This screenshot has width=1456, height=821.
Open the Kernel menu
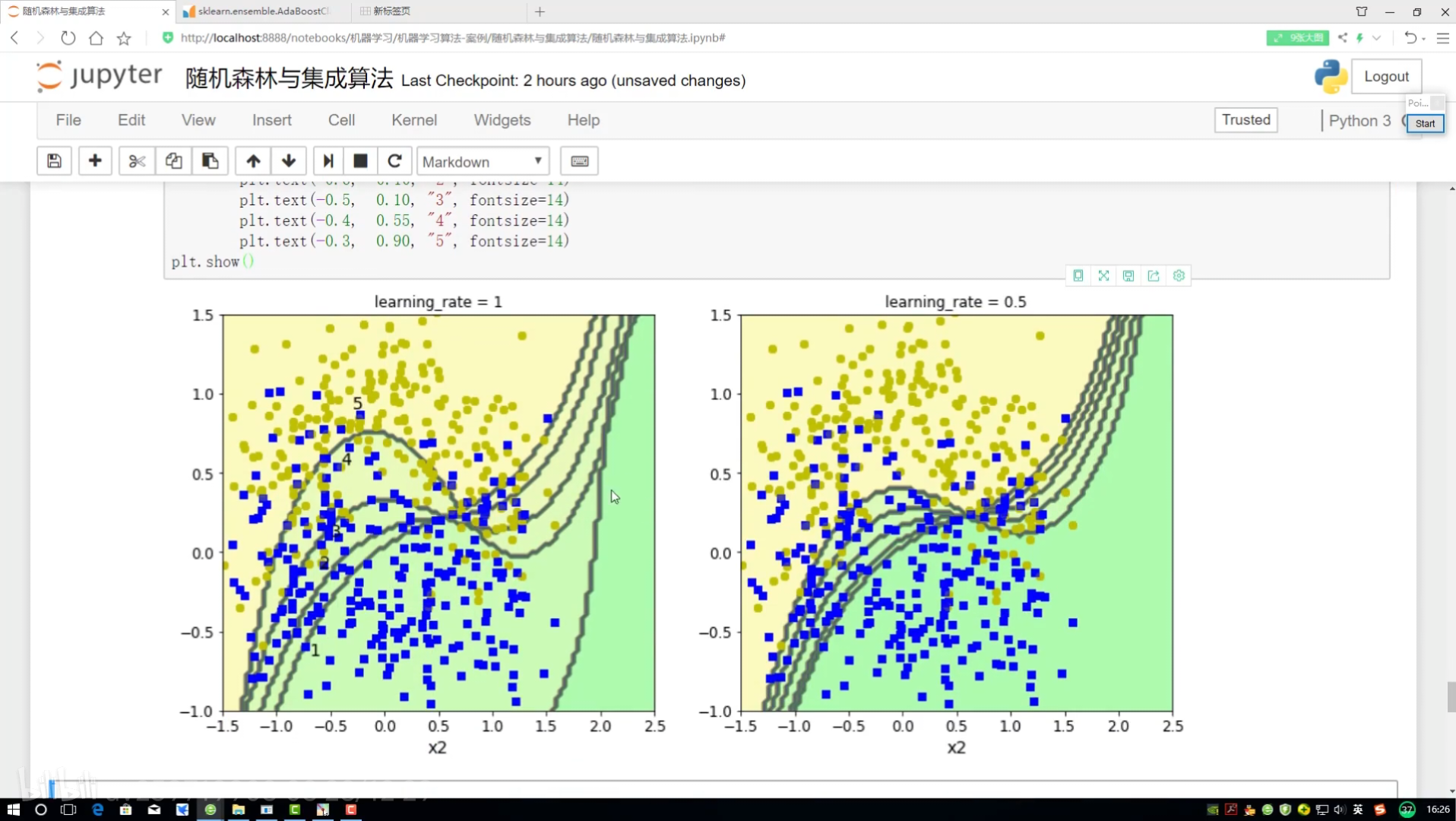pyautogui.click(x=414, y=120)
